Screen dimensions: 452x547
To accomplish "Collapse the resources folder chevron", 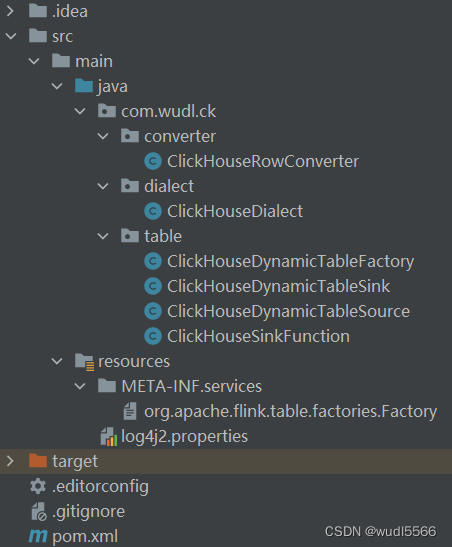I will pyautogui.click(x=57, y=361).
